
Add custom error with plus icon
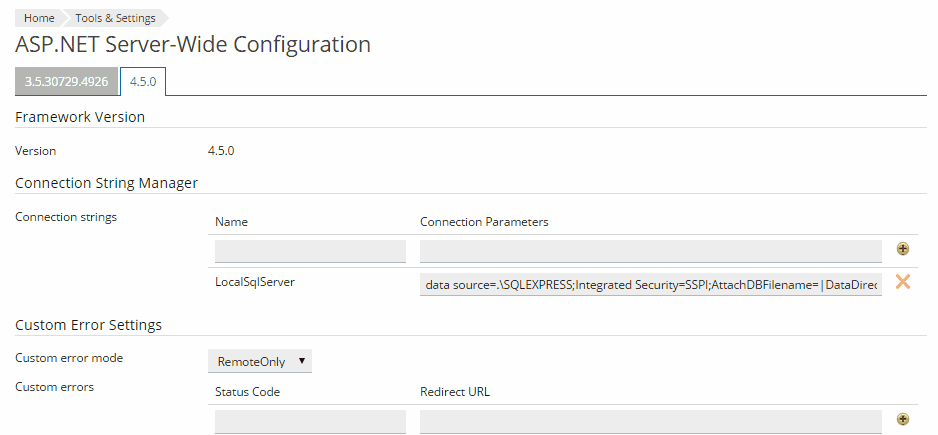pos(903,420)
